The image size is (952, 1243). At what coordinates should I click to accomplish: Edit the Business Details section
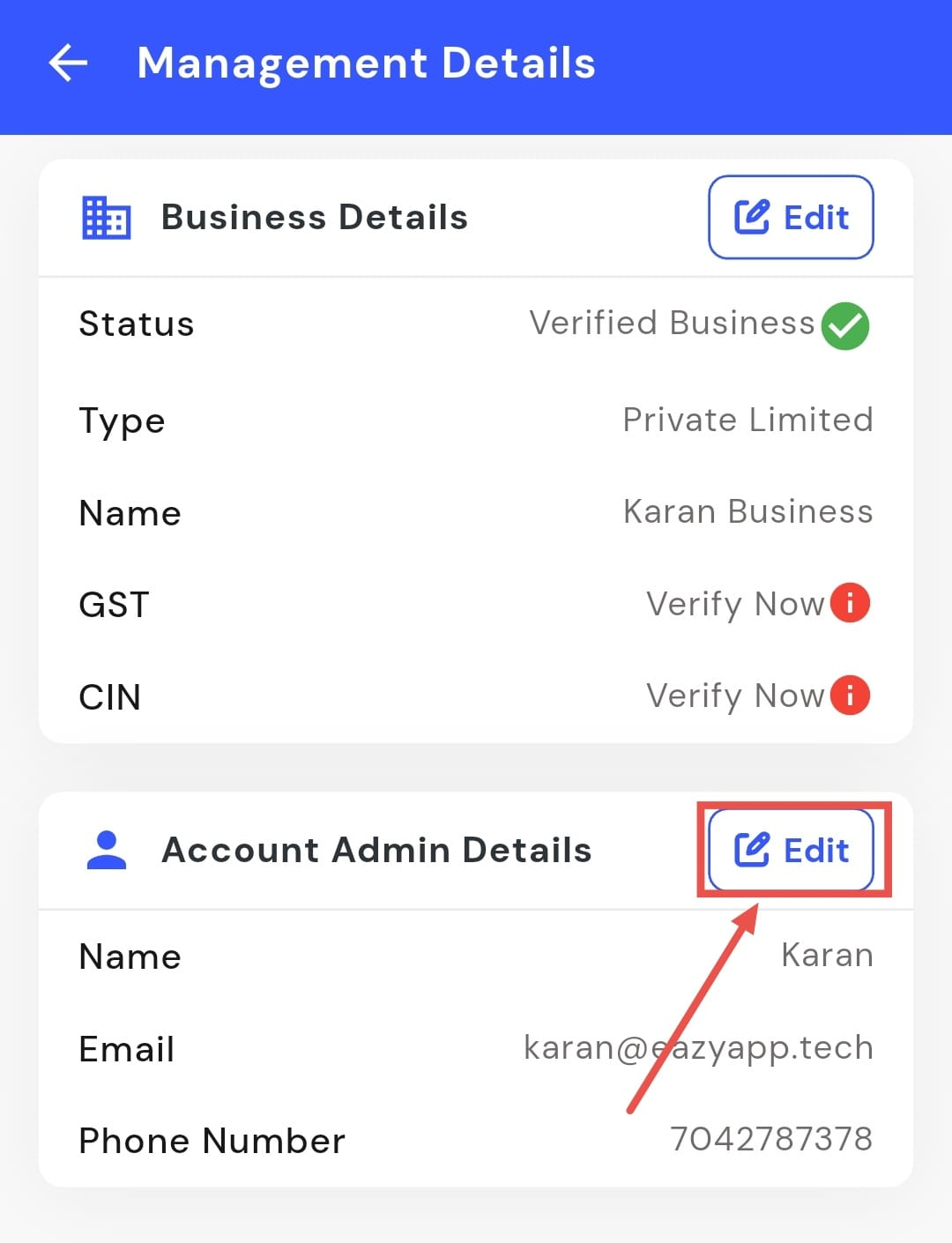[791, 218]
